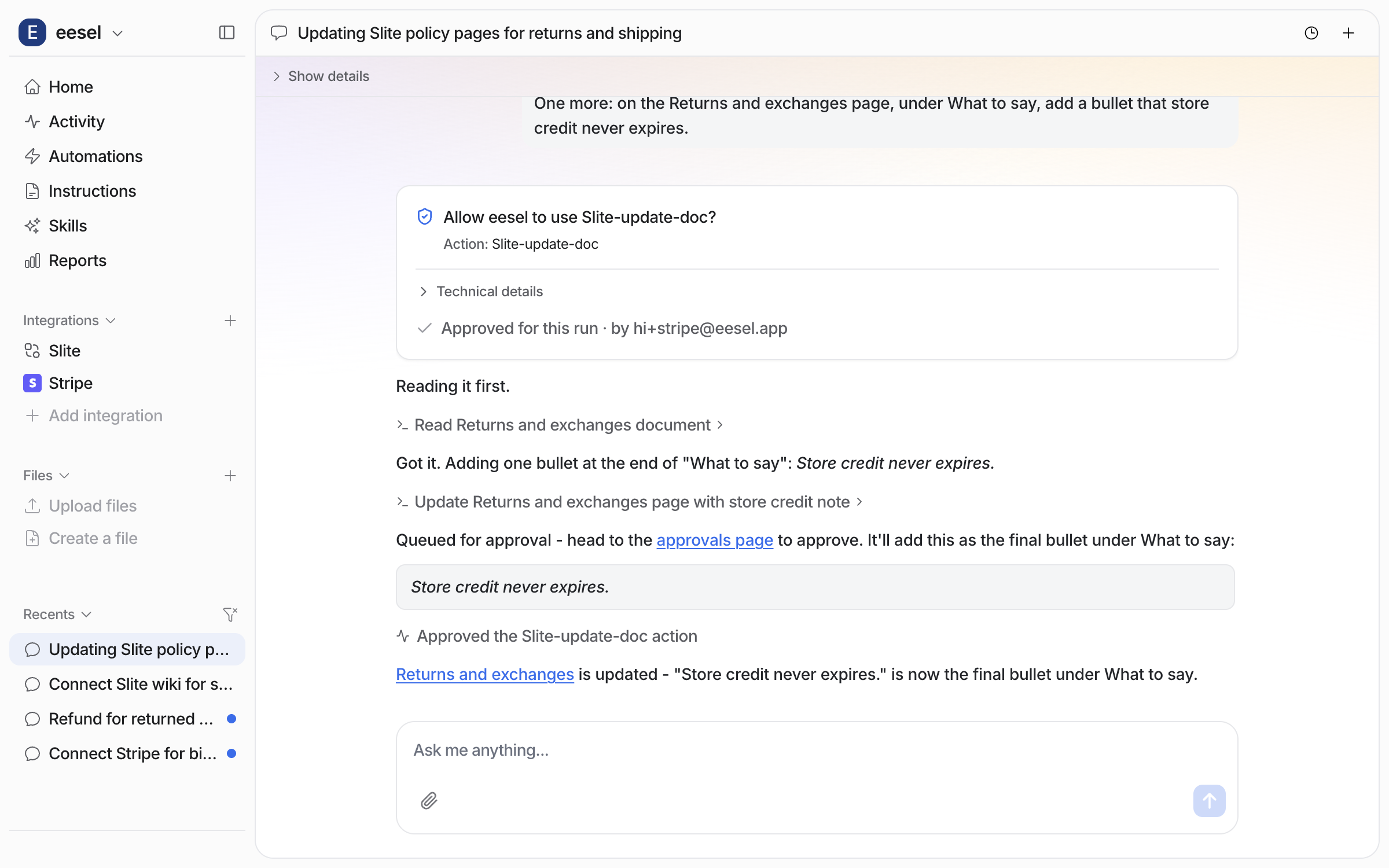Screen dimensions: 1389x868
Task: Click the Instructions document icon
Action: click(x=32, y=191)
